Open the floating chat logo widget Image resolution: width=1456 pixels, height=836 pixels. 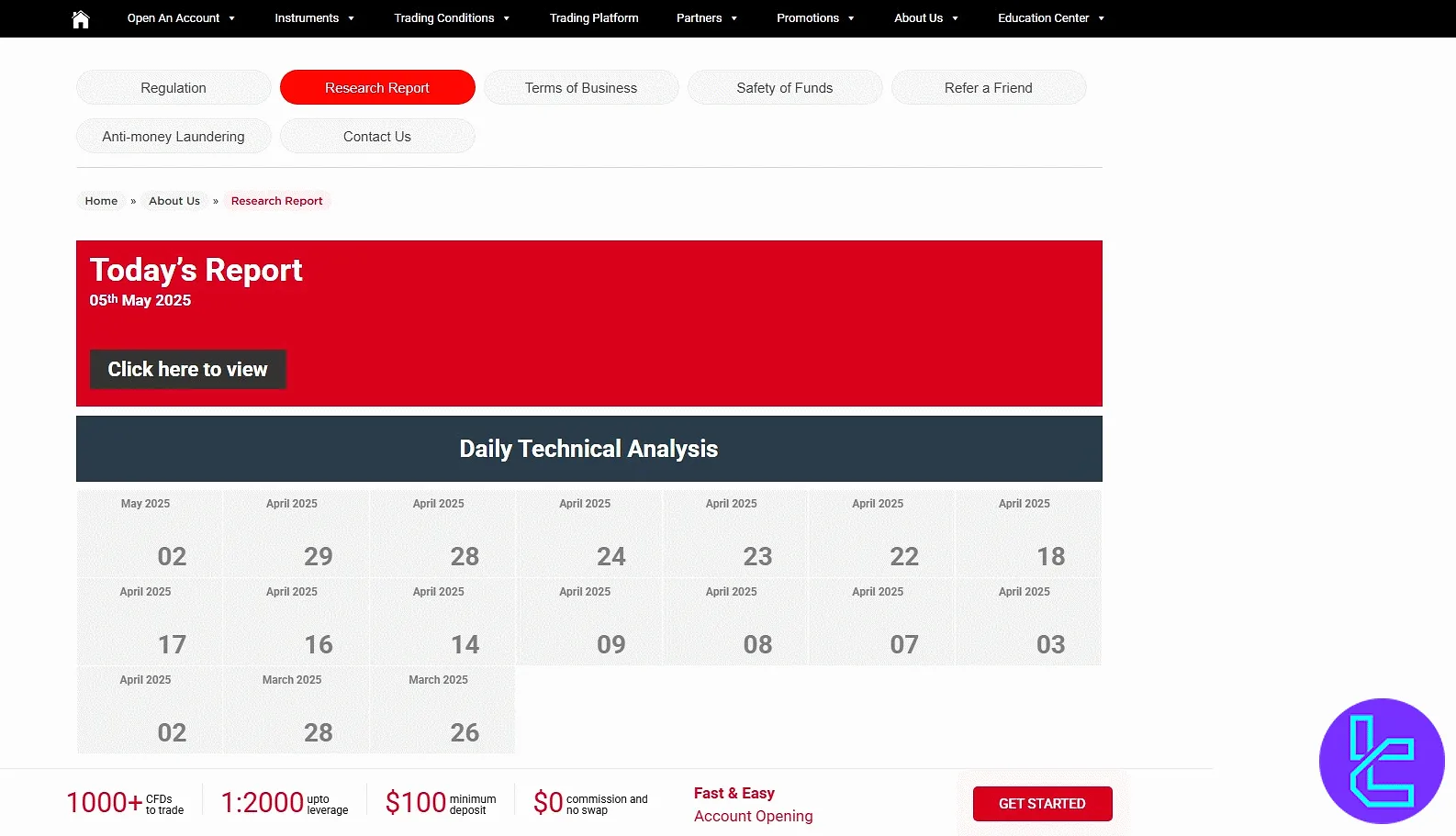point(1382,761)
